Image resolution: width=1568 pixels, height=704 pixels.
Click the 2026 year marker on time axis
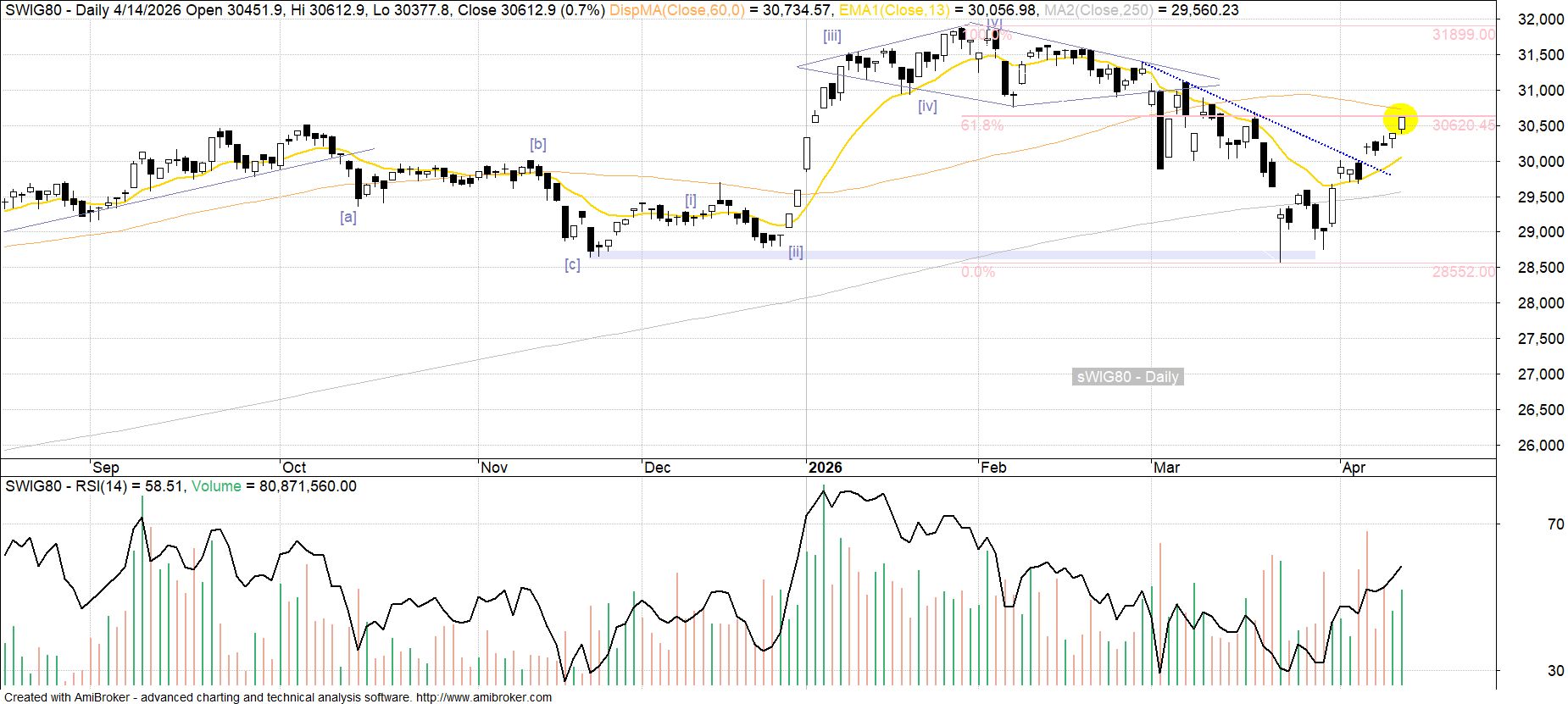pos(826,468)
